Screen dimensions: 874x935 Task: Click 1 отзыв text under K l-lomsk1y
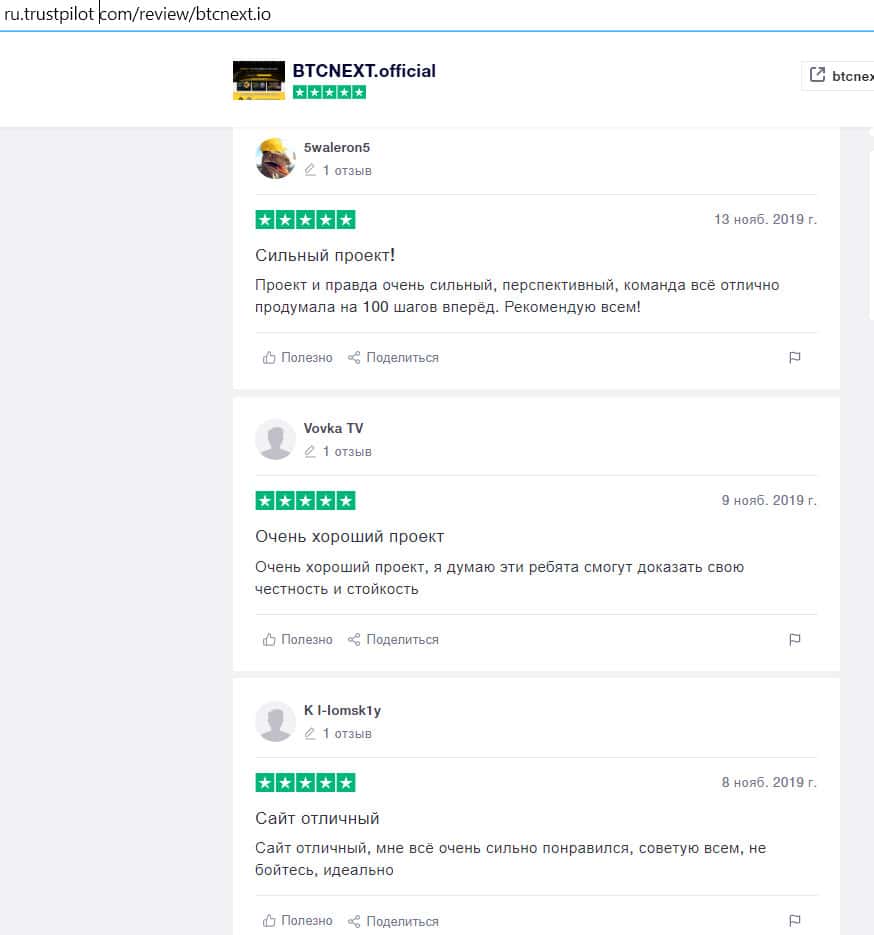point(347,733)
